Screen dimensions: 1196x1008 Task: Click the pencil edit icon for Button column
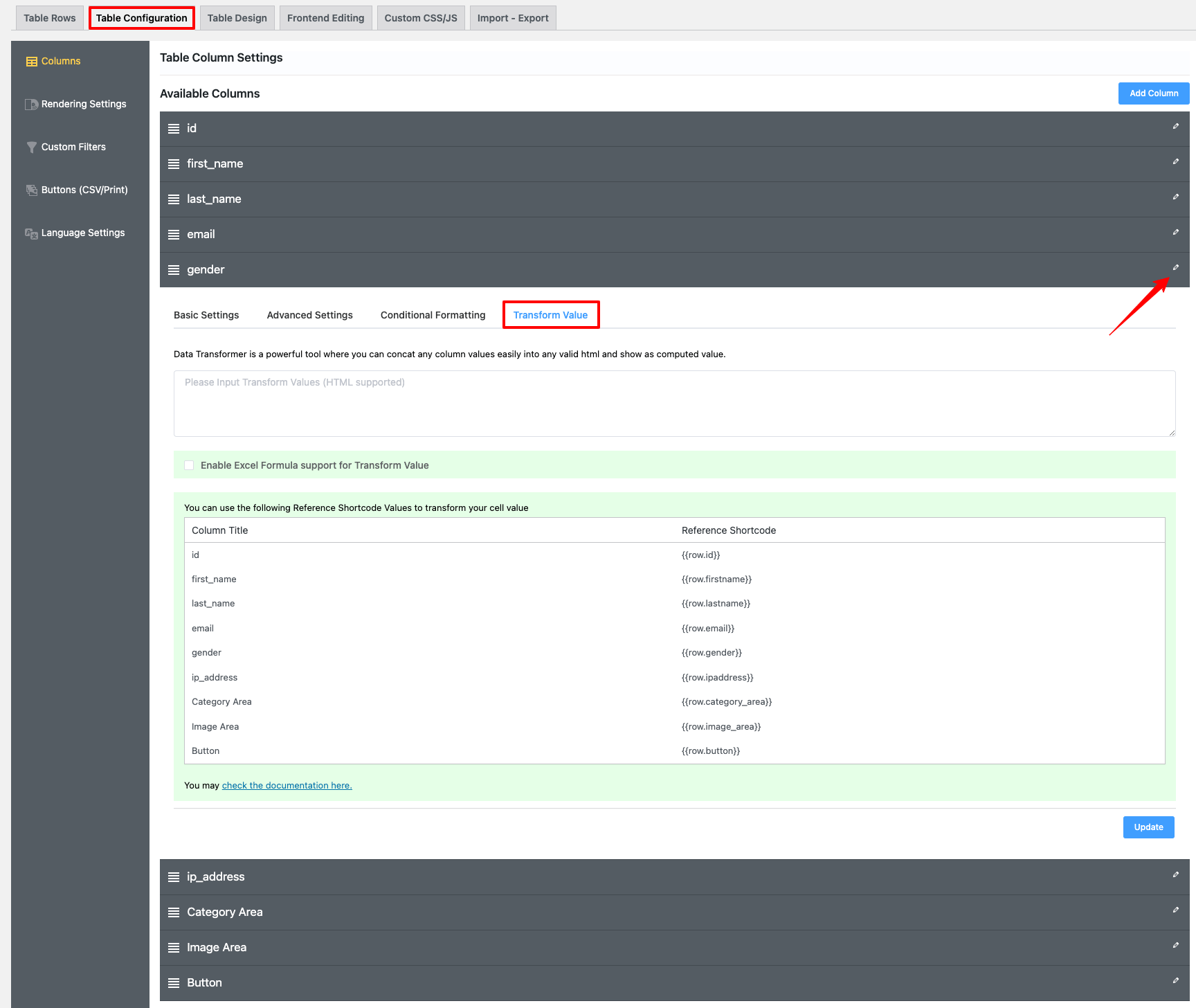point(1175,980)
